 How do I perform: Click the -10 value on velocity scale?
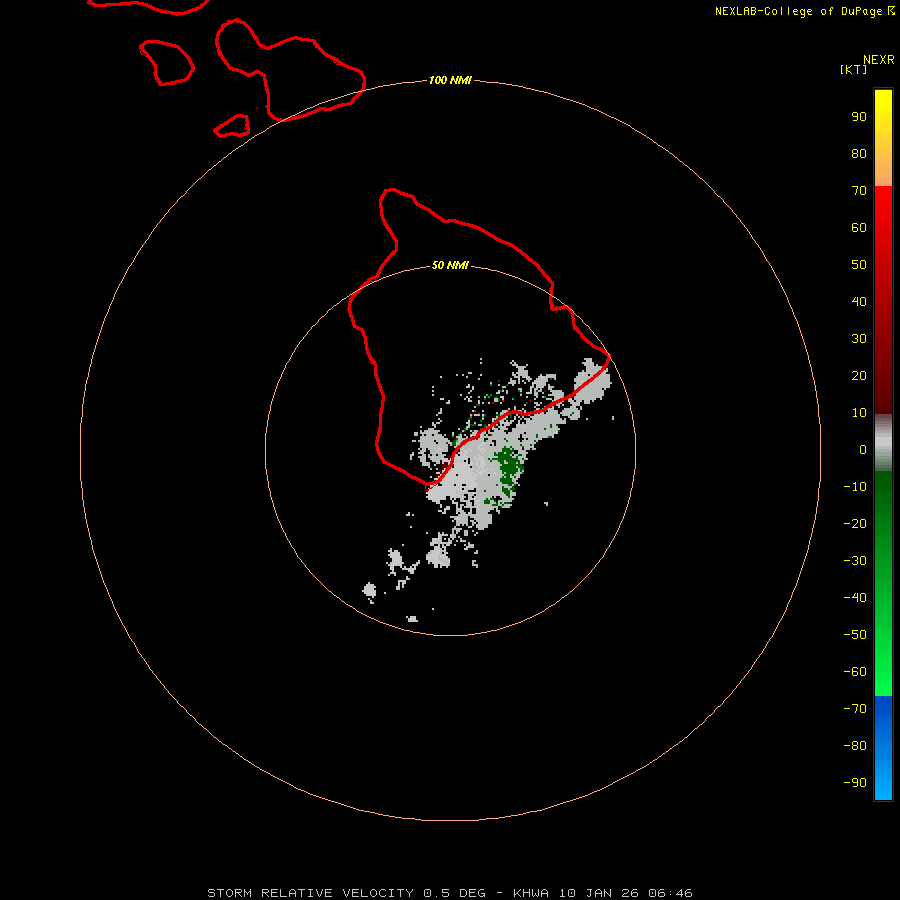coord(855,487)
